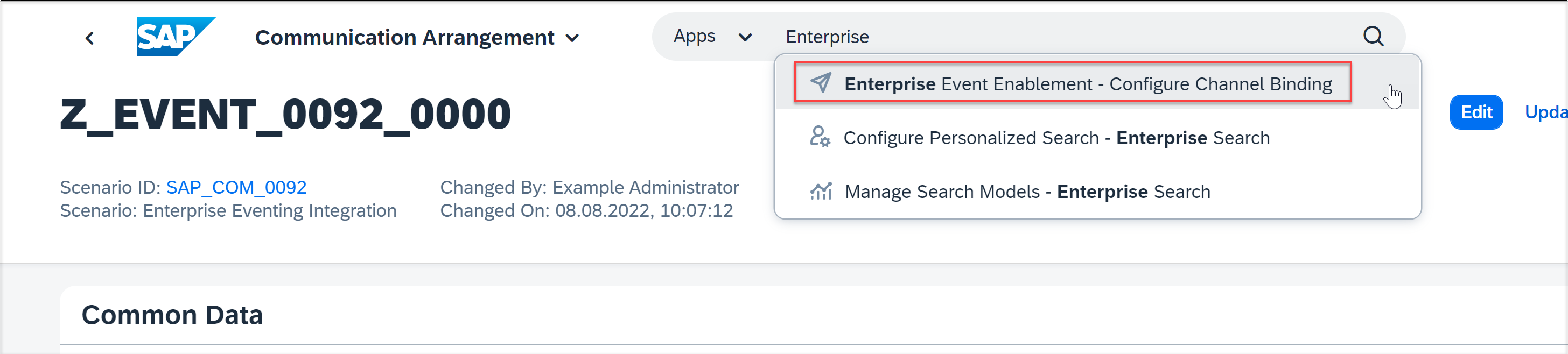Viewport: 1568px width, 354px height.
Task: Select the Z_EVENT_0092_0000 arrangement title
Action: 285,114
